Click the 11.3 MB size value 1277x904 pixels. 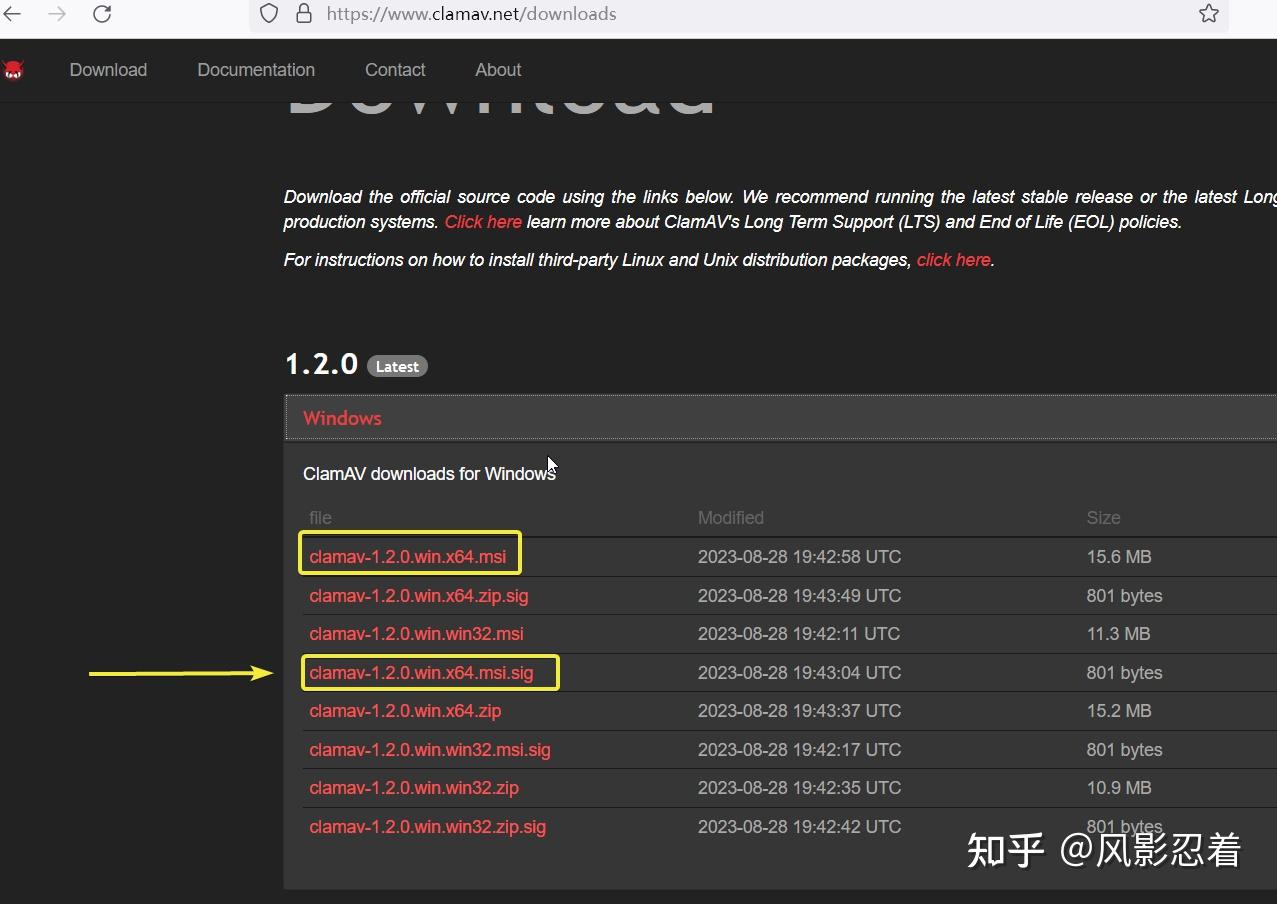[1119, 634]
